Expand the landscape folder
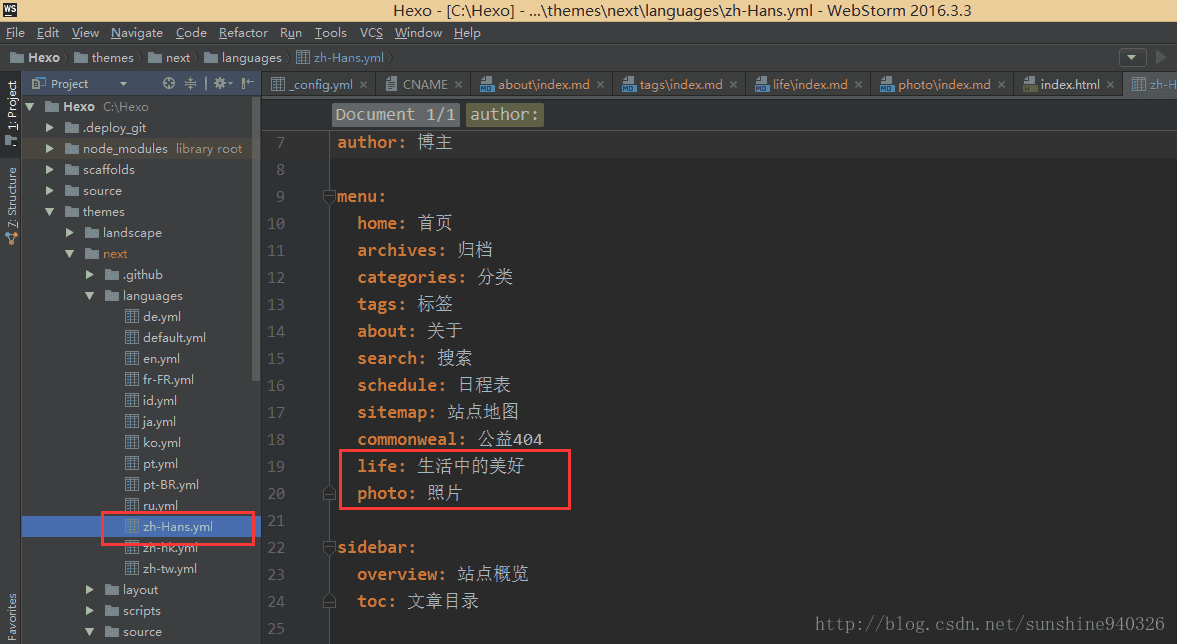 coord(70,233)
